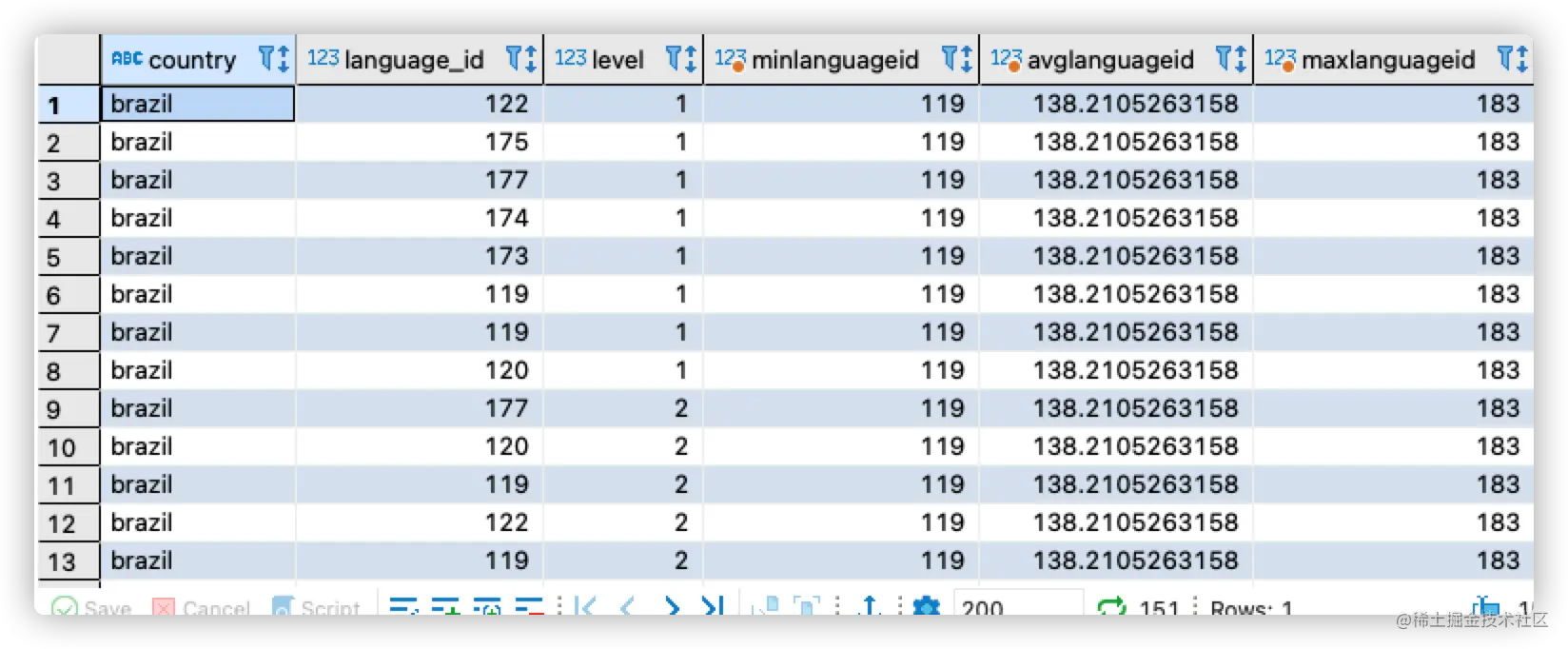Viewport: 1568px width, 649px height.
Task: Click language_id cell 174 in row 4
Action: [x=420, y=218]
